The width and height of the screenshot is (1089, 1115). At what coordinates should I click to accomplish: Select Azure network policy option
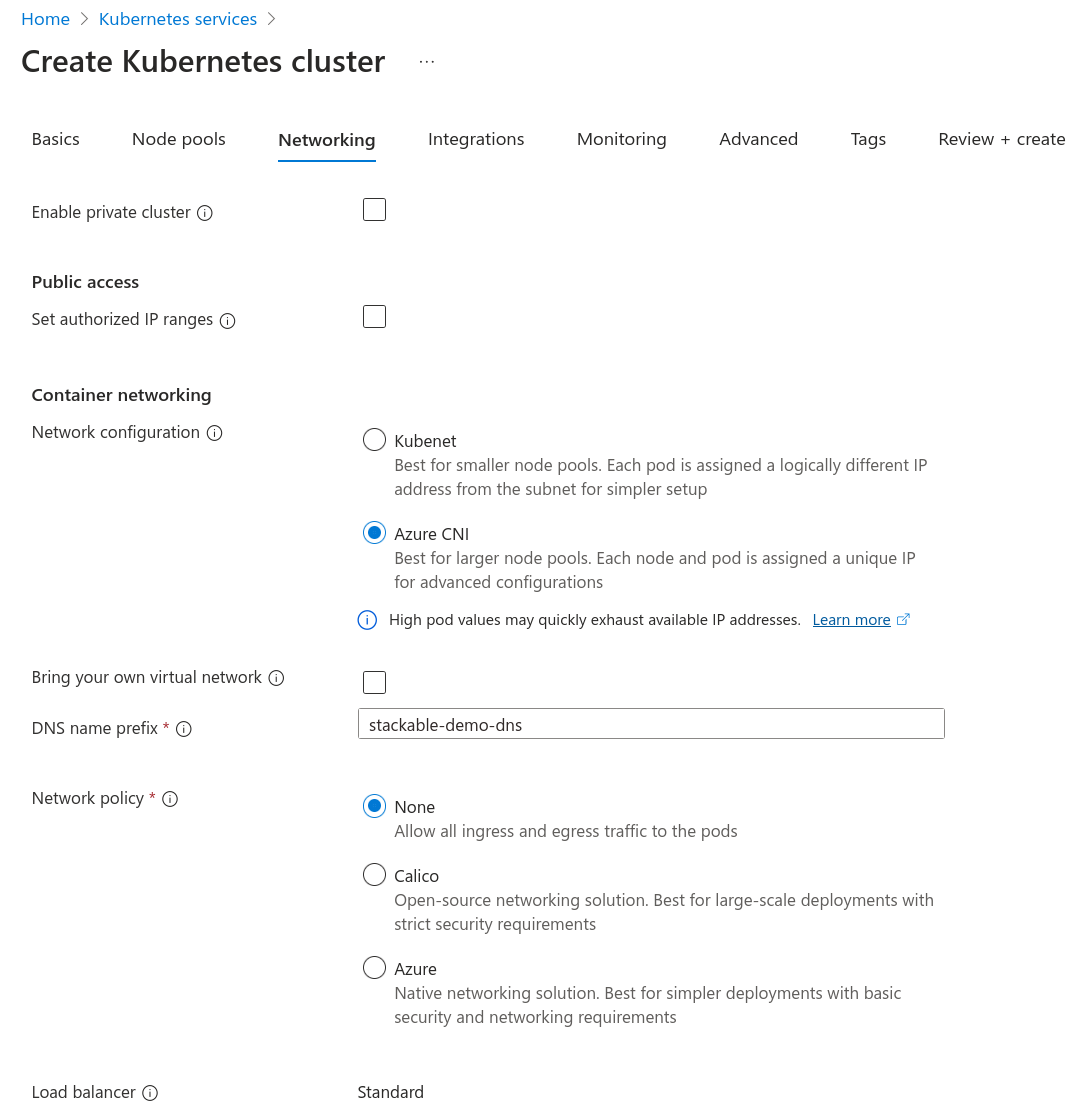[x=374, y=968]
